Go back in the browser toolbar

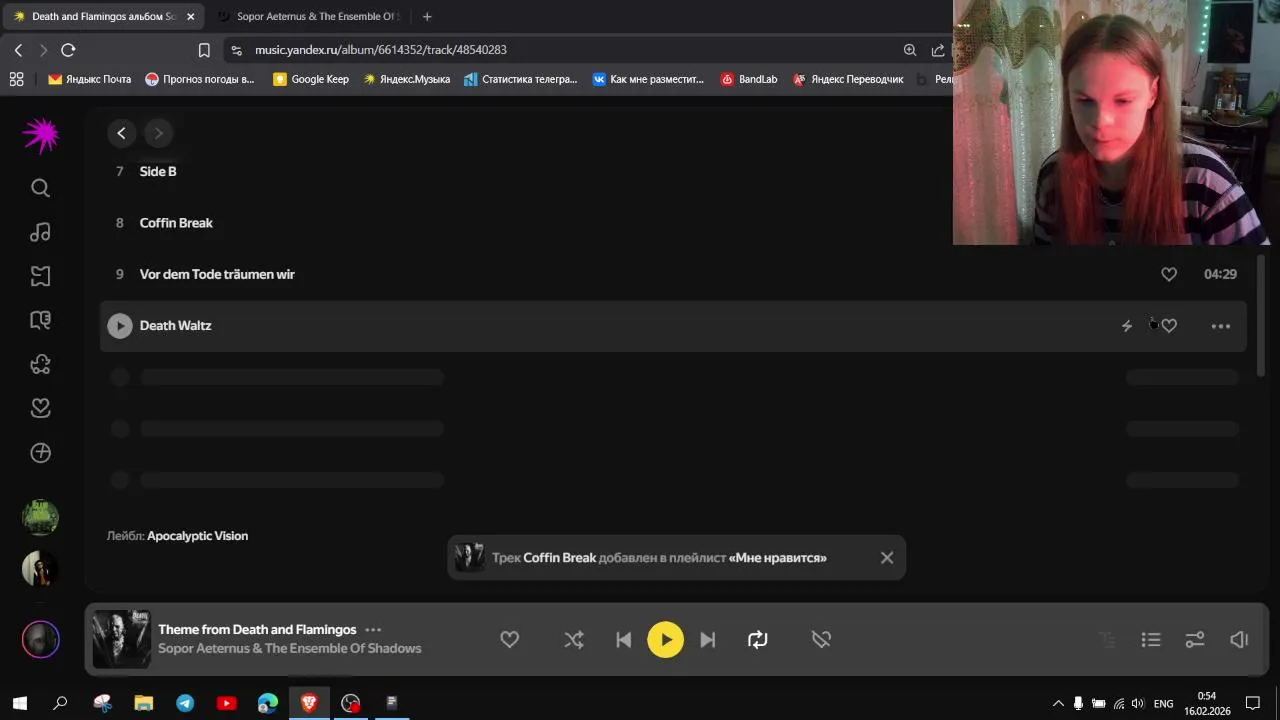(x=18, y=50)
